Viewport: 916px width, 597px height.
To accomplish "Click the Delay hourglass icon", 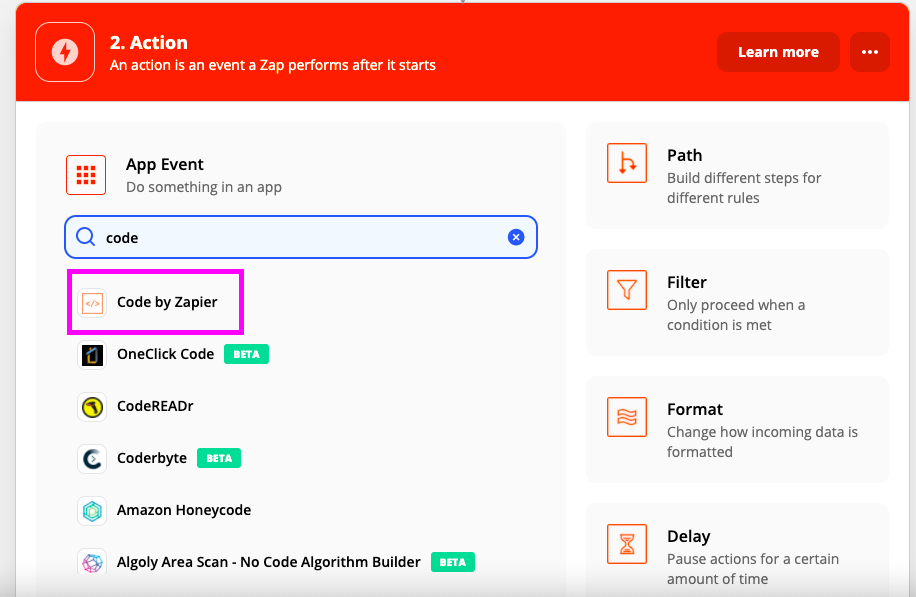I will click(x=627, y=544).
